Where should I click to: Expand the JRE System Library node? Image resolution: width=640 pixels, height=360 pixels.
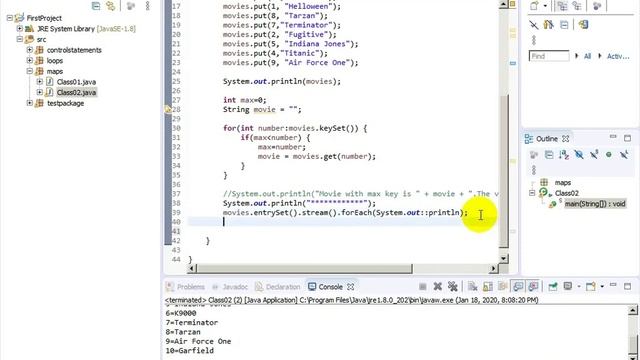pyautogui.click(x=19, y=29)
